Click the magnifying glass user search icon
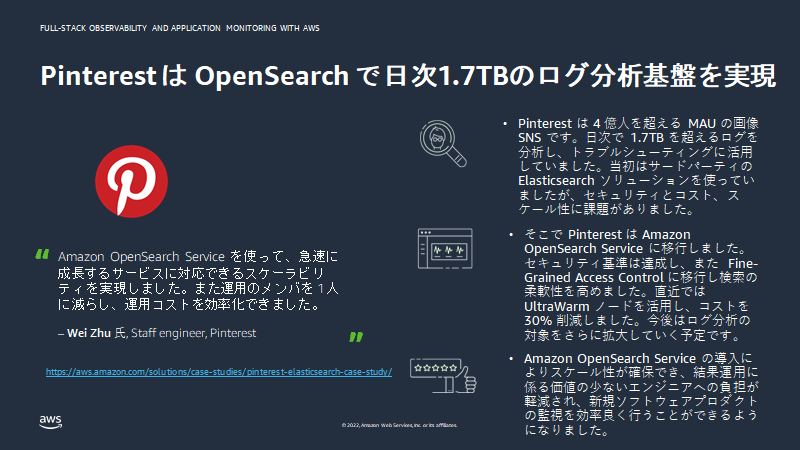 [443, 143]
